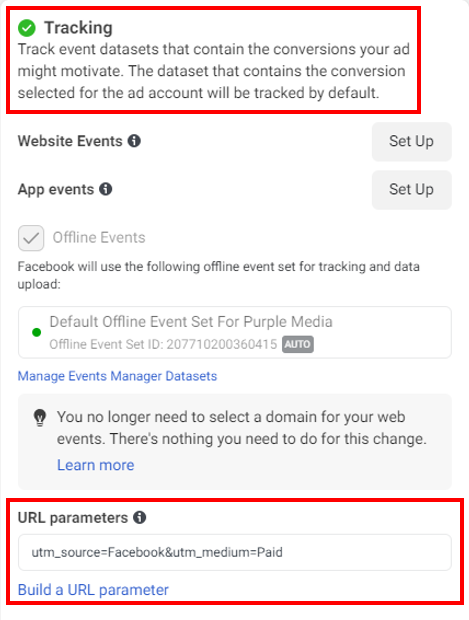Click the green status dot of offline event set
This screenshot has height=620, width=469.
coord(36,332)
